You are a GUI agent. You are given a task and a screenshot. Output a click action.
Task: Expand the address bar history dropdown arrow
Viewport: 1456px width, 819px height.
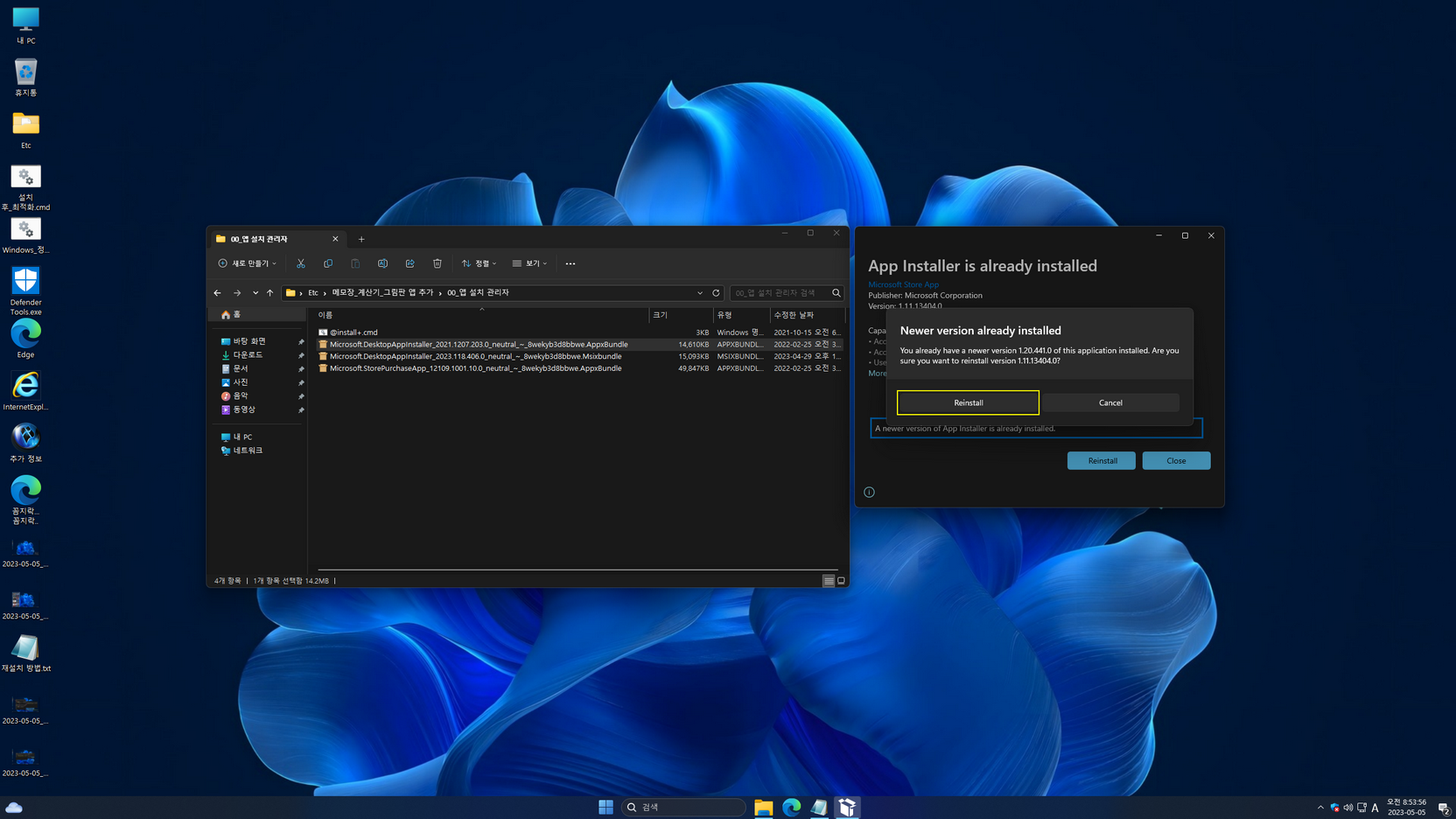pos(700,293)
